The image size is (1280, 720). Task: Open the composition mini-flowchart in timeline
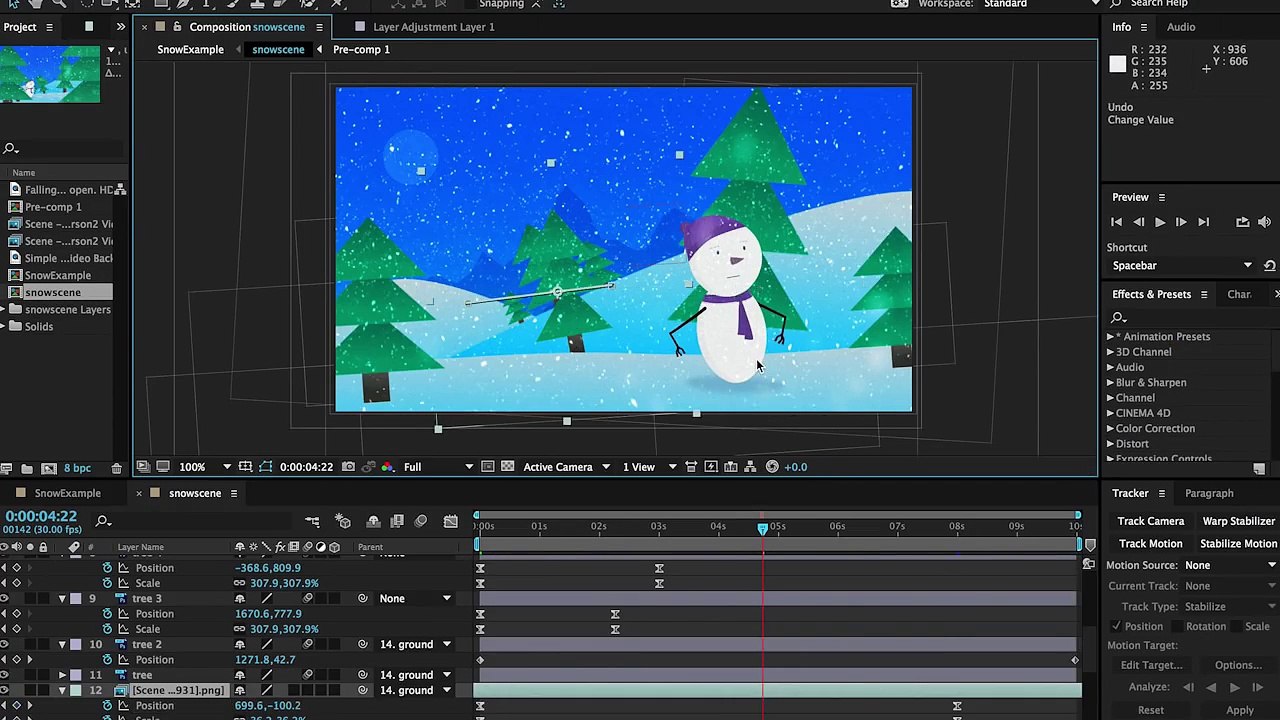point(312,521)
